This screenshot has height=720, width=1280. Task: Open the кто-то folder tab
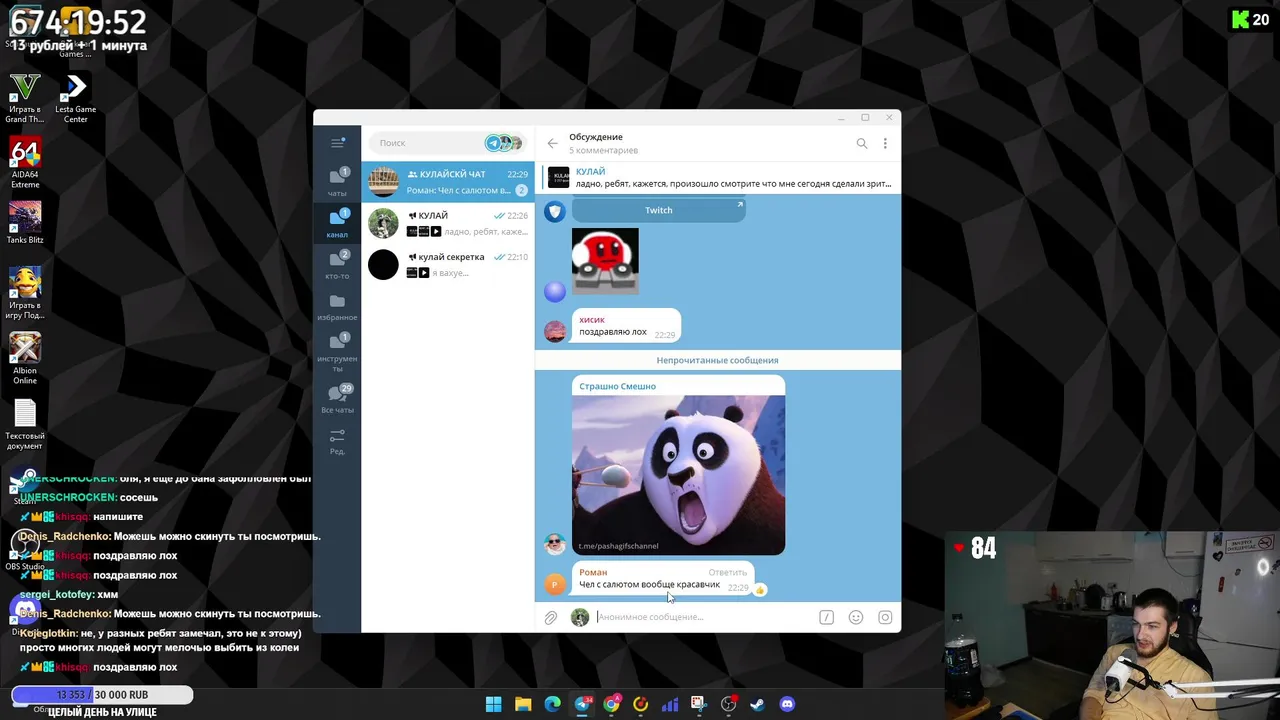coord(337,265)
